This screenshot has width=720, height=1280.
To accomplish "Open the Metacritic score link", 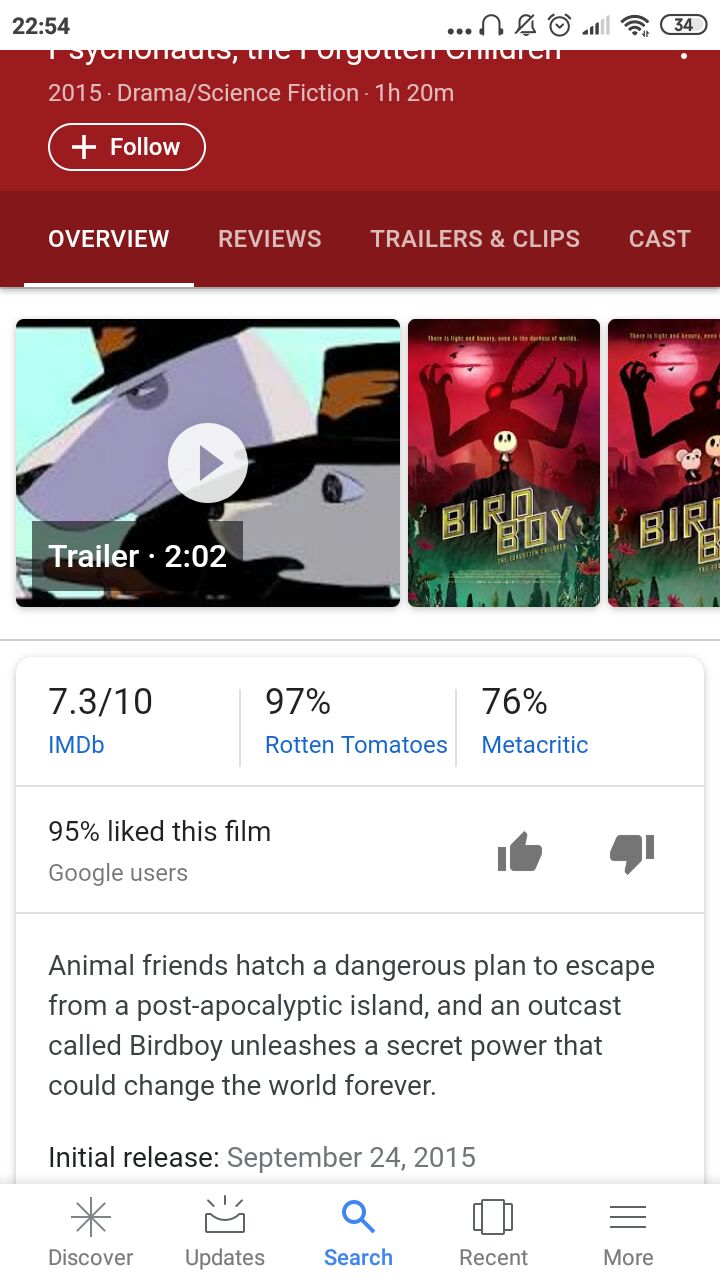I will [535, 745].
